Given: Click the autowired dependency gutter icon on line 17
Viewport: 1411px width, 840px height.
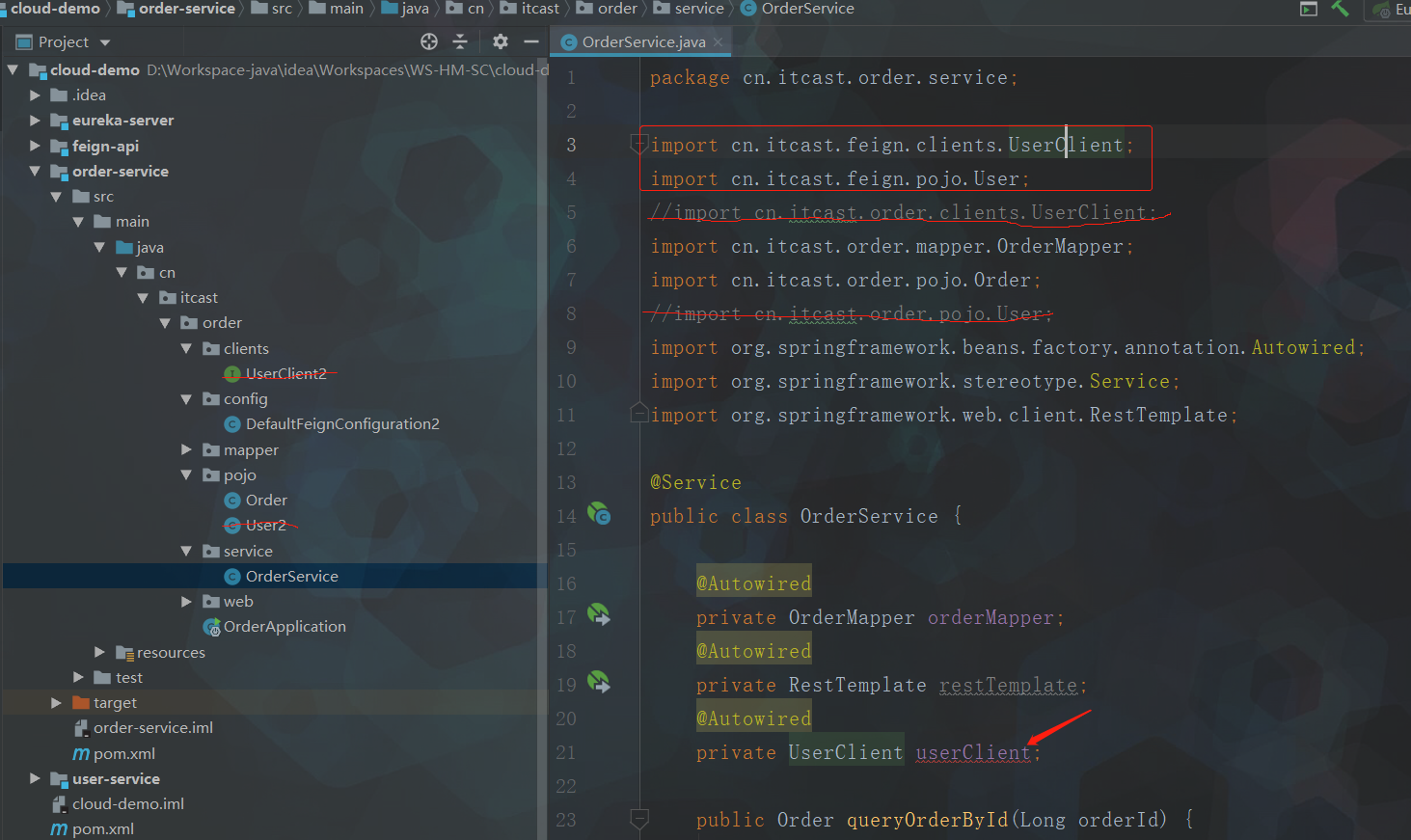Looking at the screenshot, I should pyautogui.click(x=599, y=614).
